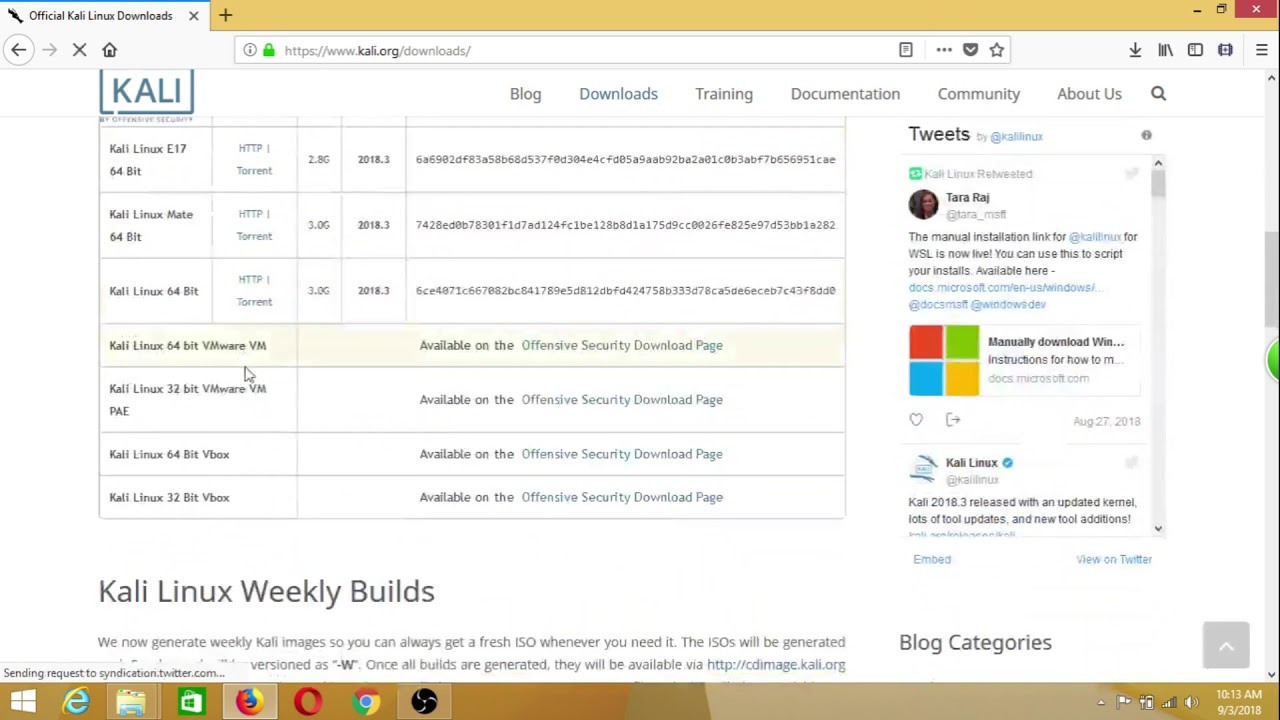The image size is (1280, 720).
Task: Launch Internet Explorer from taskbar
Action: tap(77, 702)
